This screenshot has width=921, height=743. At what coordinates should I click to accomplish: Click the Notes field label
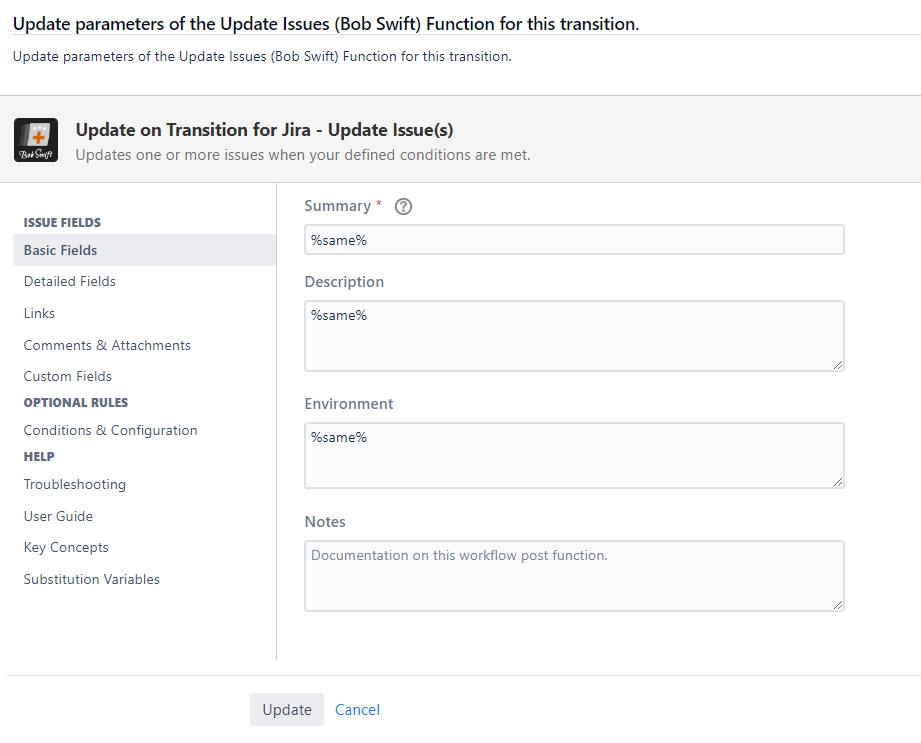(325, 522)
